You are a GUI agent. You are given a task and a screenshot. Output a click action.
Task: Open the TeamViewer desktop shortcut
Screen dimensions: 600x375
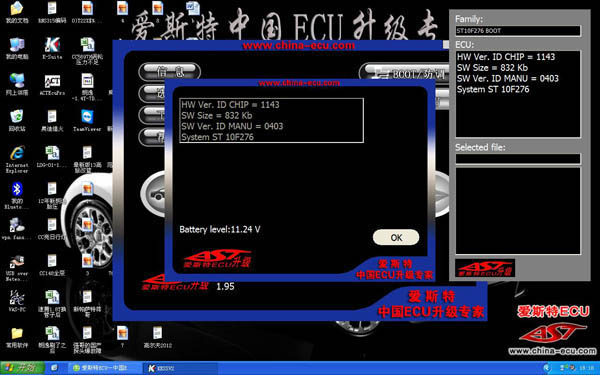(x=87, y=121)
